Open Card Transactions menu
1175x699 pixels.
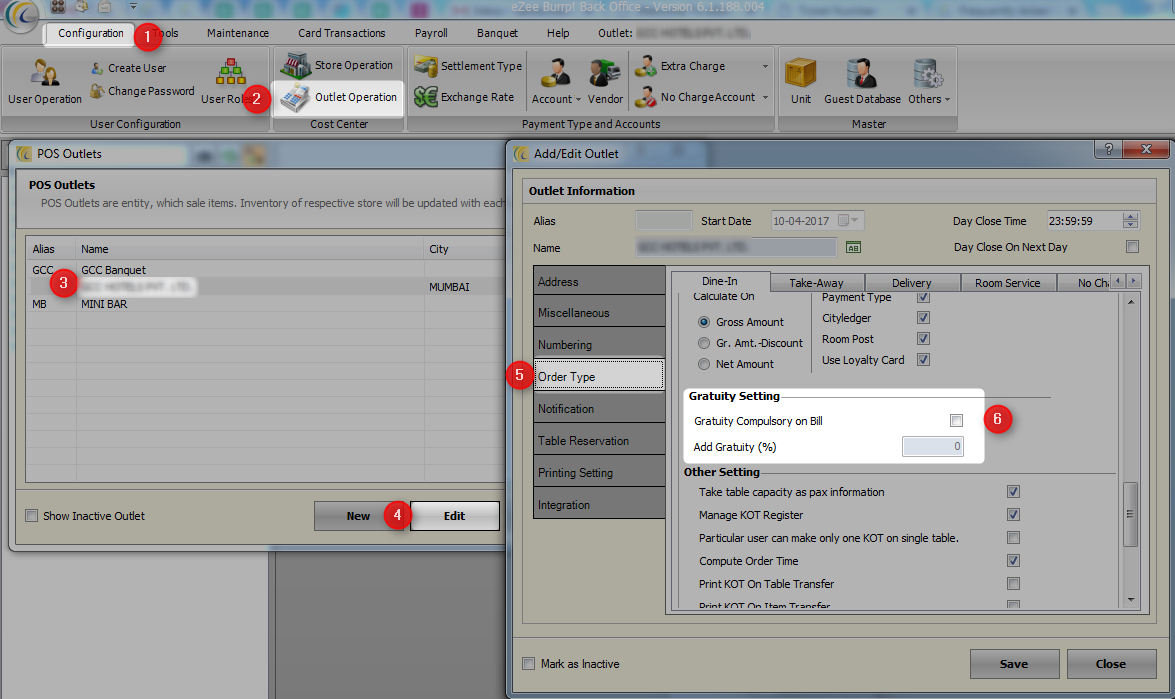pyautogui.click(x=342, y=33)
